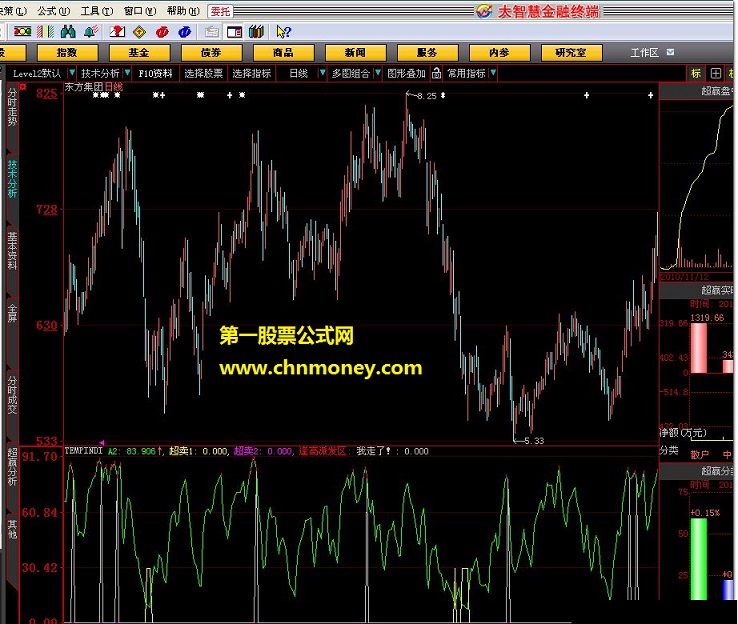The width and height of the screenshot is (738, 624).
Task: Expand the 技术分析 dropdown arrow
Action: tap(127, 73)
